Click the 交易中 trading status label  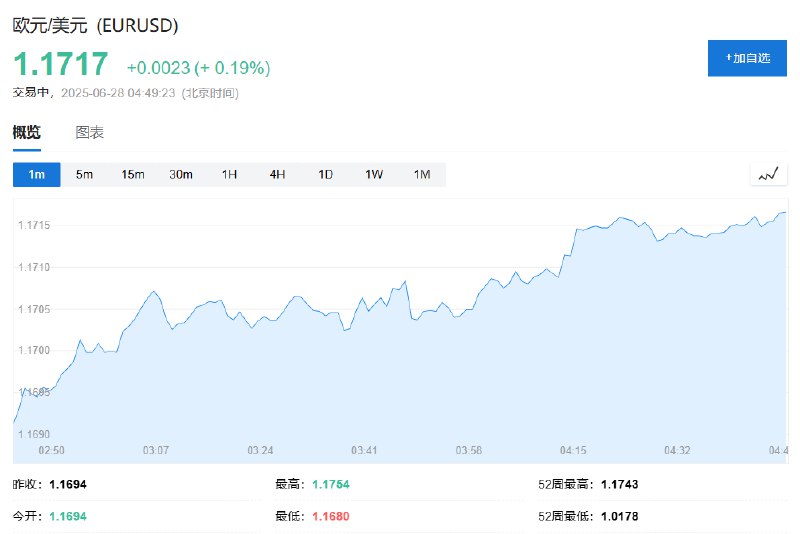click(31, 92)
